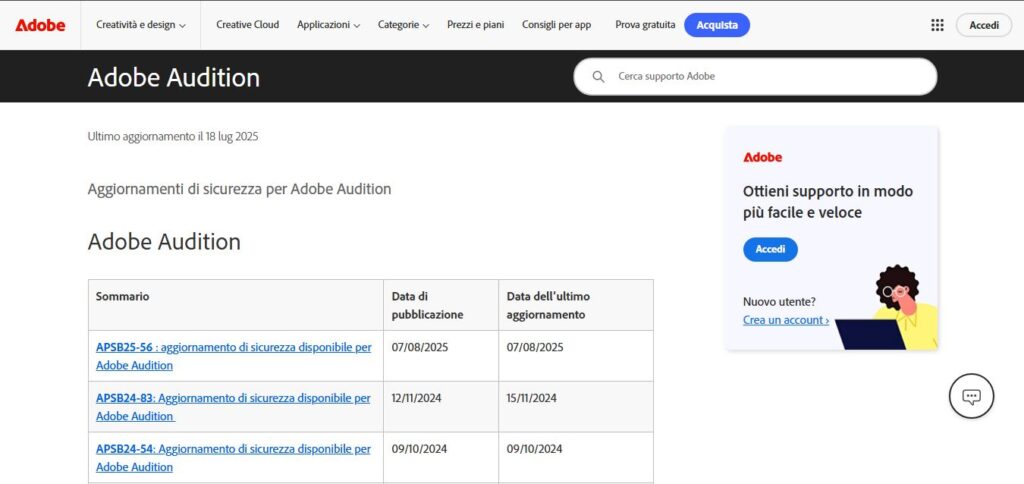Image resolution: width=1024 pixels, height=484 pixels.
Task: Expand the Categorie menu
Action: (404, 25)
